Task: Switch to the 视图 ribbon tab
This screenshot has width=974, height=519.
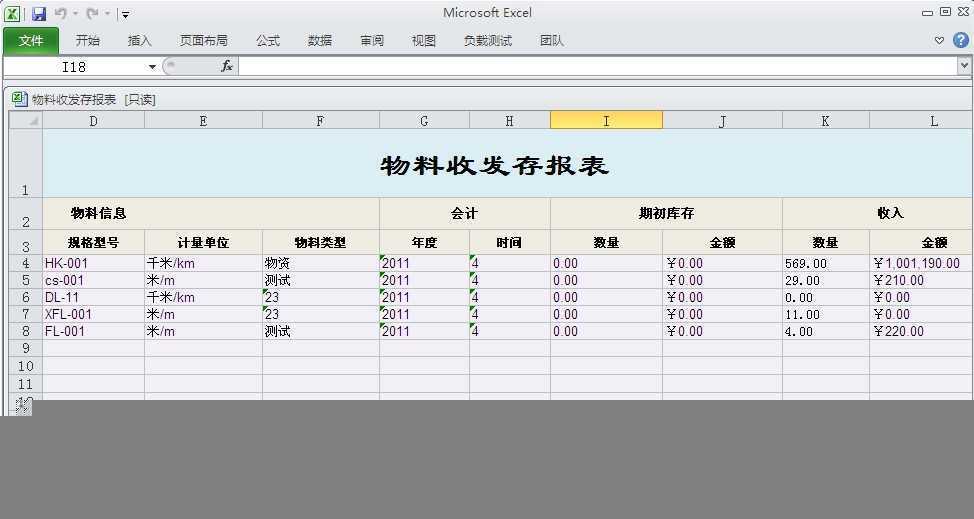Action: (x=424, y=41)
